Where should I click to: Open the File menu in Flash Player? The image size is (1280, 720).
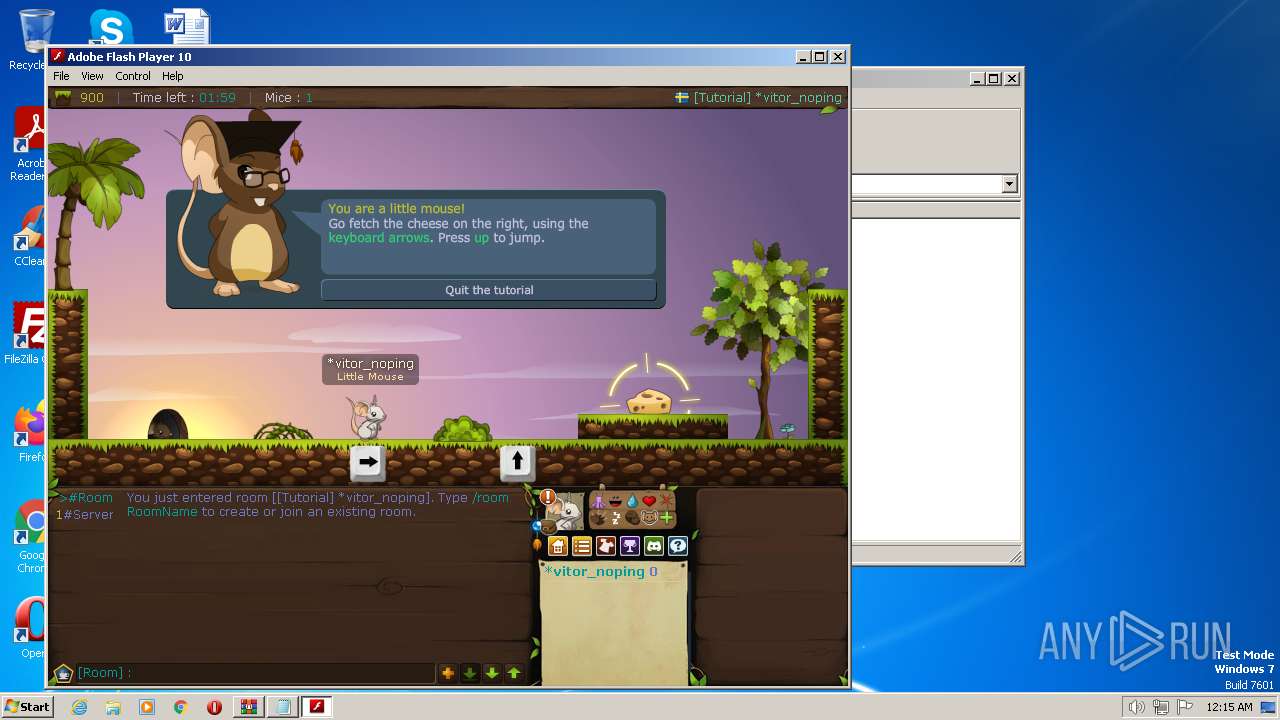pyautogui.click(x=61, y=76)
